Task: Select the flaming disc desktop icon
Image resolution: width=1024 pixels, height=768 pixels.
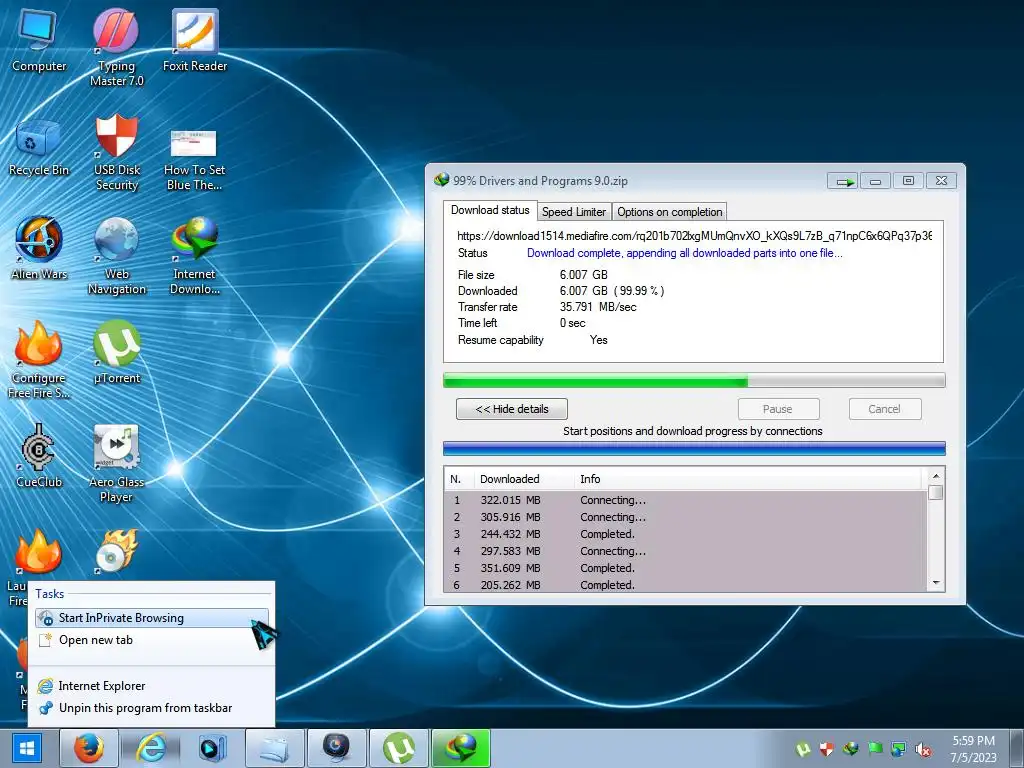Action: tap(116, 551)
